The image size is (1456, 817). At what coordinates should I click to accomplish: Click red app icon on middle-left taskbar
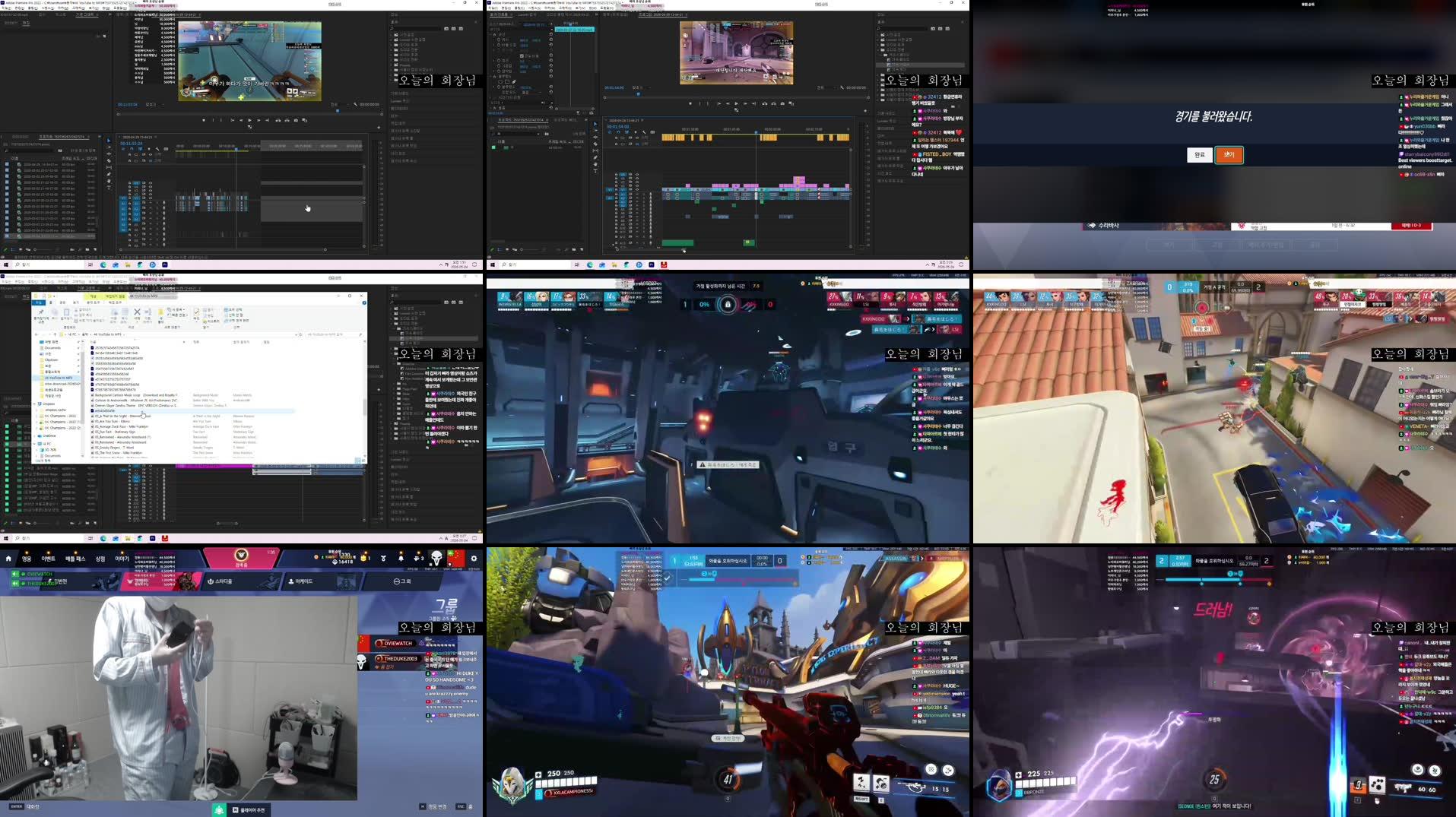165,538
